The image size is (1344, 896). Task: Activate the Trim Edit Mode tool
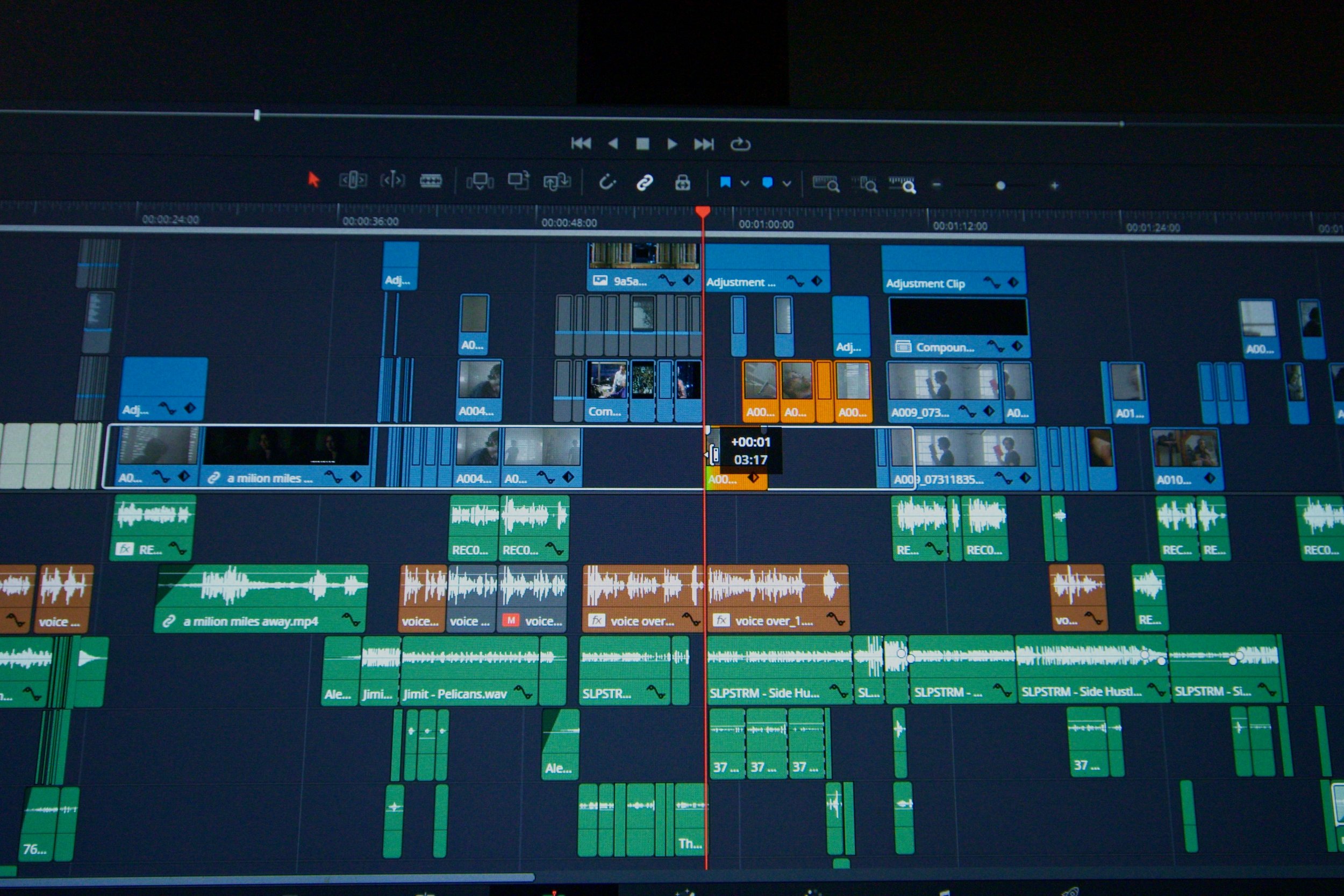353,181
